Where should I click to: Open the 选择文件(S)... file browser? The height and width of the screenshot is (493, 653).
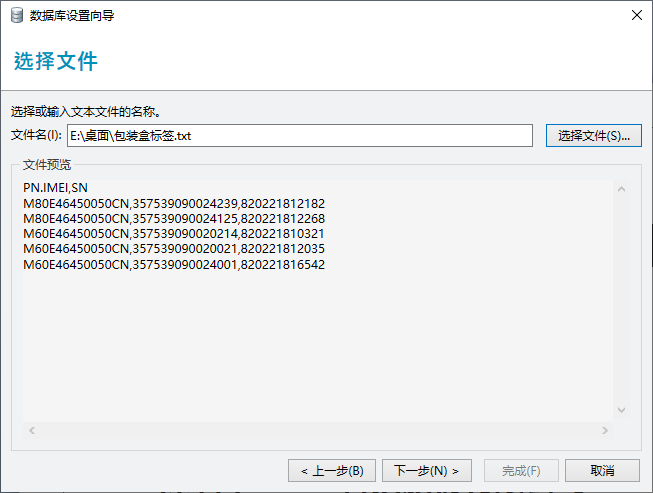(593, 135)
